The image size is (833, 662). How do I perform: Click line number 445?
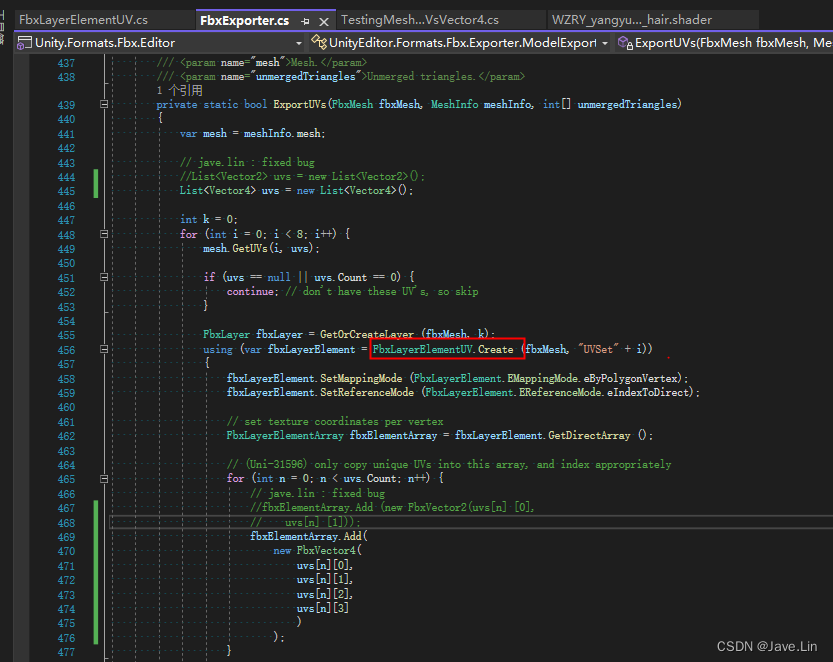[x=66, y=191]
